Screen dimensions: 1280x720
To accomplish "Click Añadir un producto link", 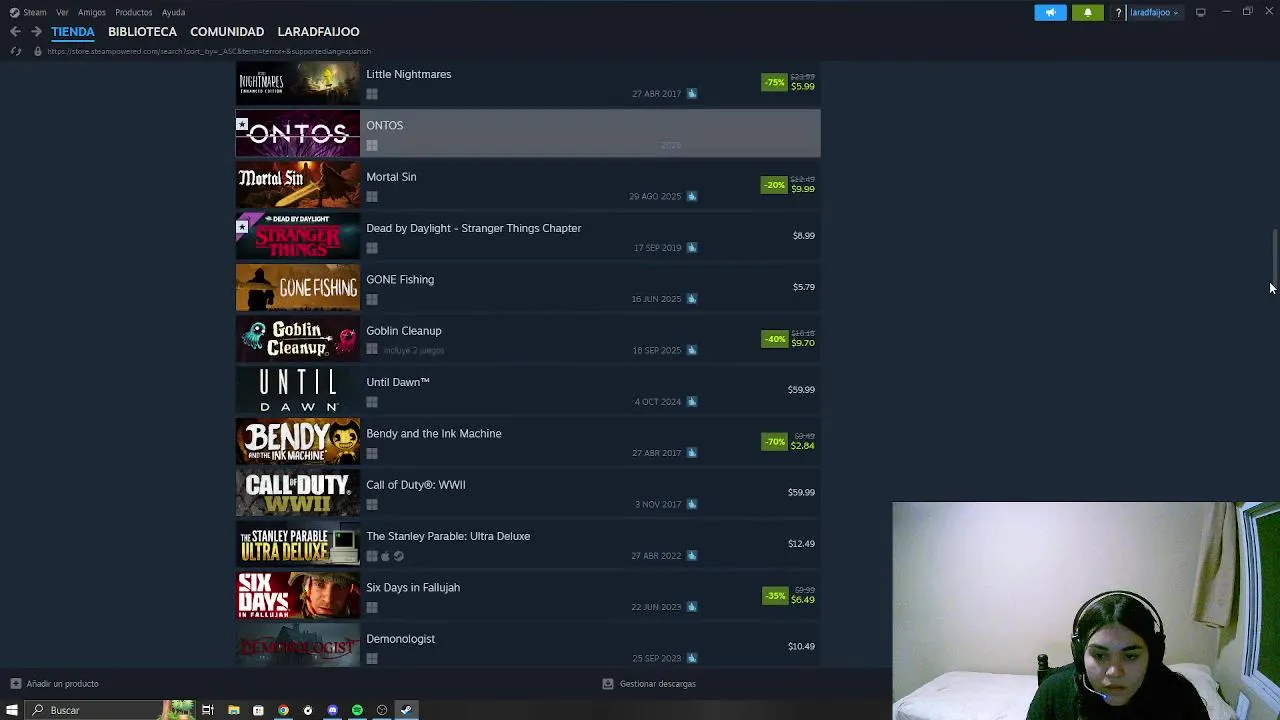I will pyautogui.click(x=62, y=684).
